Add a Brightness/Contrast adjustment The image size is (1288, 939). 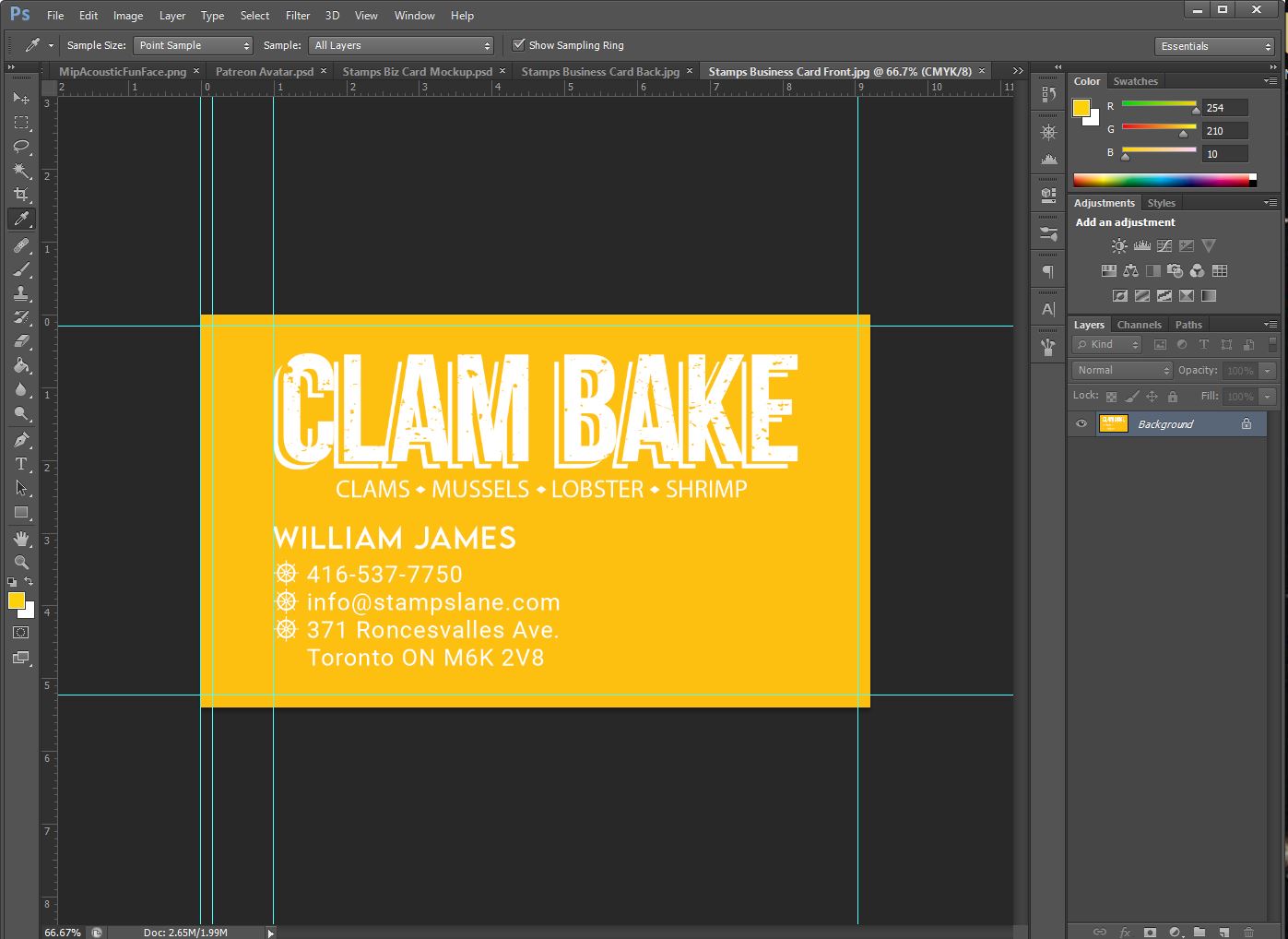point(1119,245)
